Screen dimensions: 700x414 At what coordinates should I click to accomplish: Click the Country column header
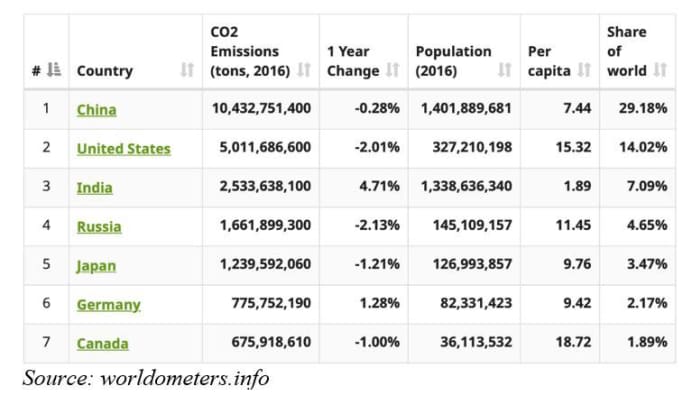[105, 71]
